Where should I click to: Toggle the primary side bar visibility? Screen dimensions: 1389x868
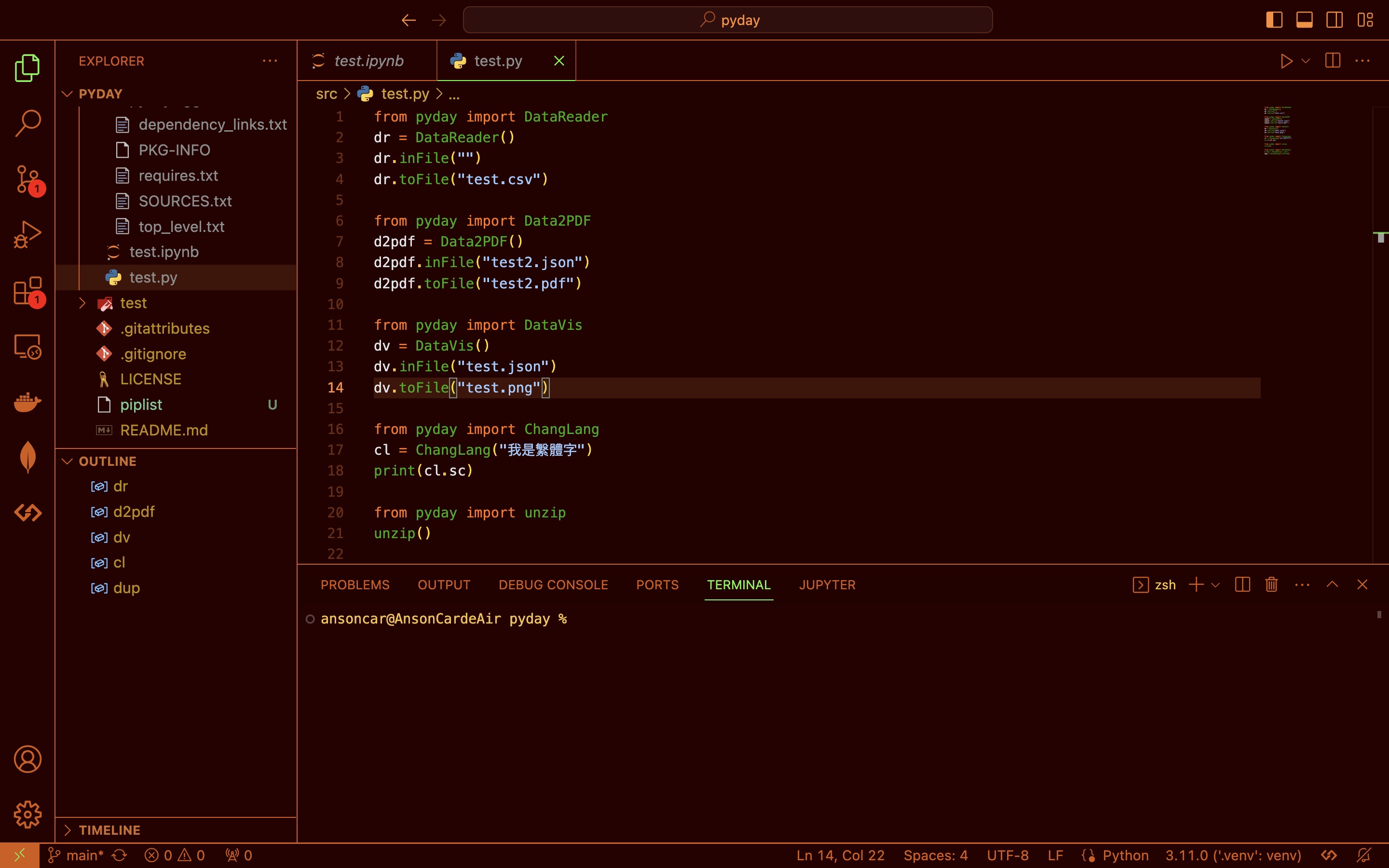click(1274, 20)
